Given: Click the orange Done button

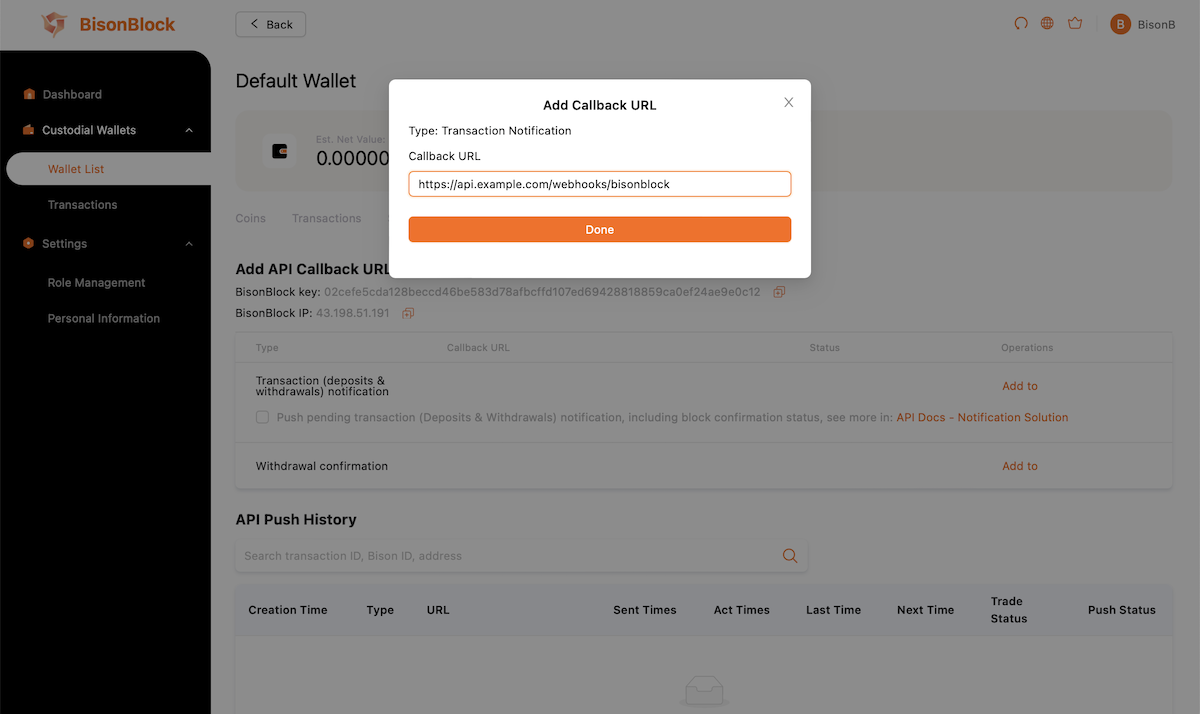Looking at the screenshot, I should click(600, 230).
